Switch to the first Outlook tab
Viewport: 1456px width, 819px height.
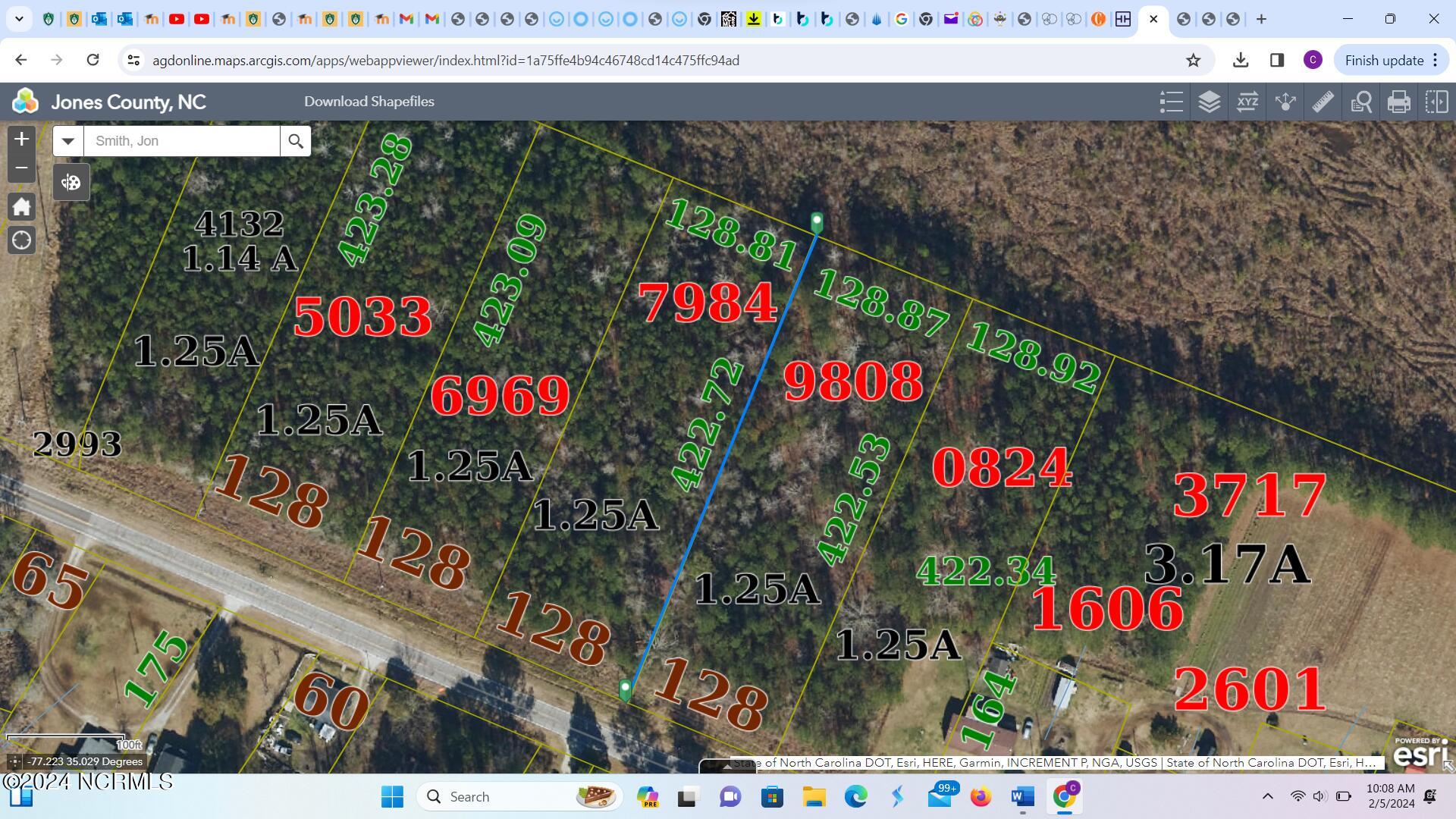coord(99,19)
